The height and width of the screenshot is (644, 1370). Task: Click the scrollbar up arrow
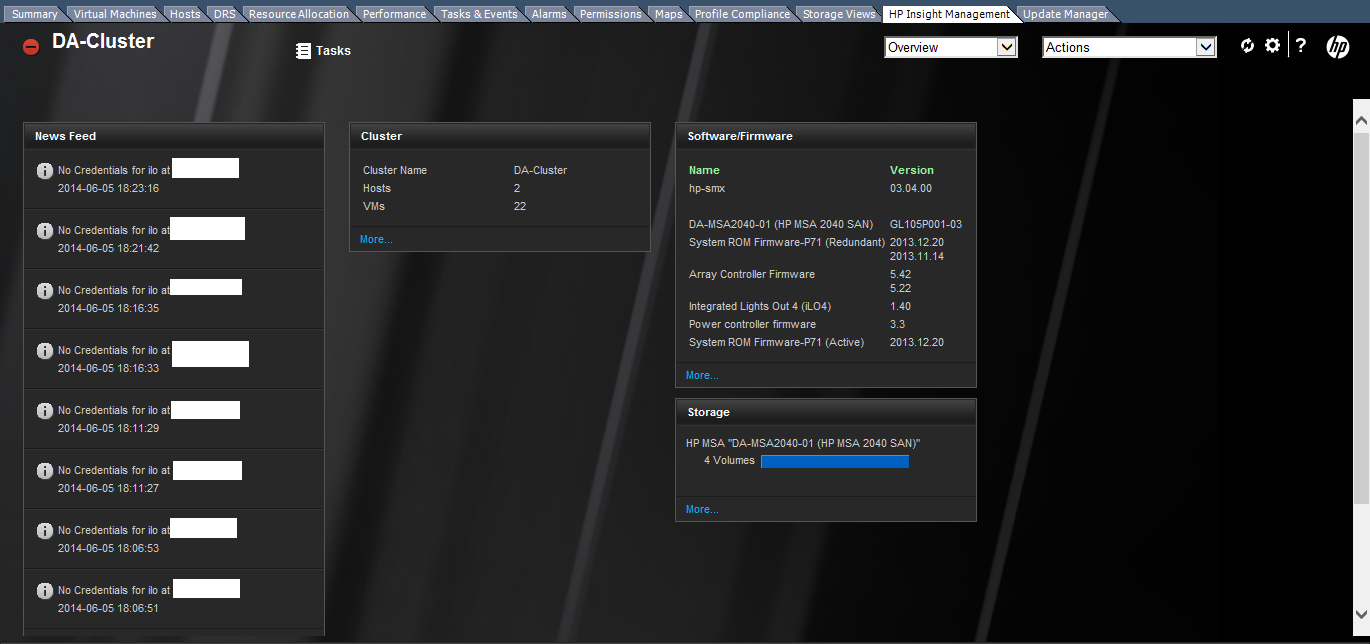(1361, 120)
